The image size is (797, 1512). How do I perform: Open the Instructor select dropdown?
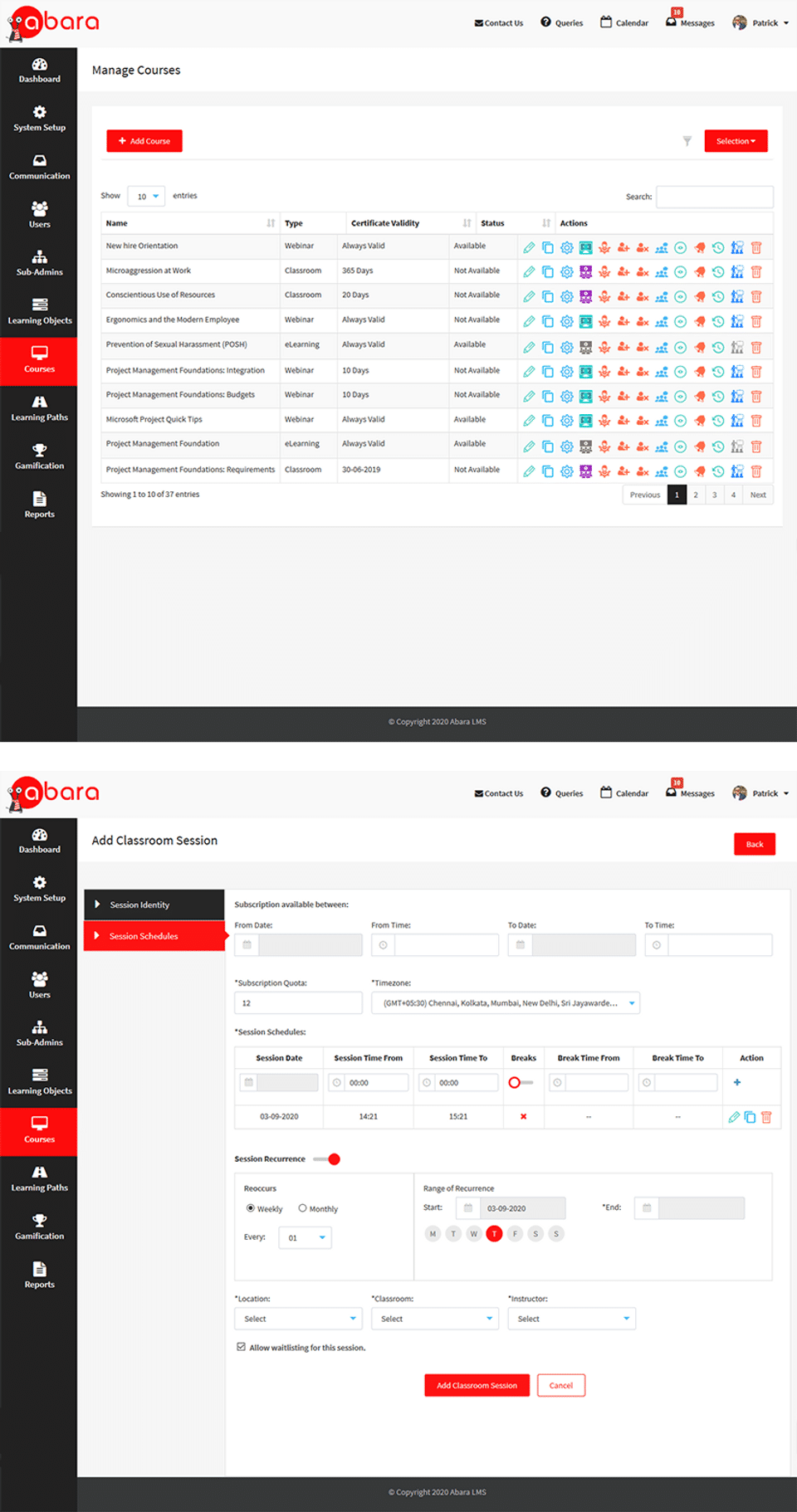click(572, 1319)
